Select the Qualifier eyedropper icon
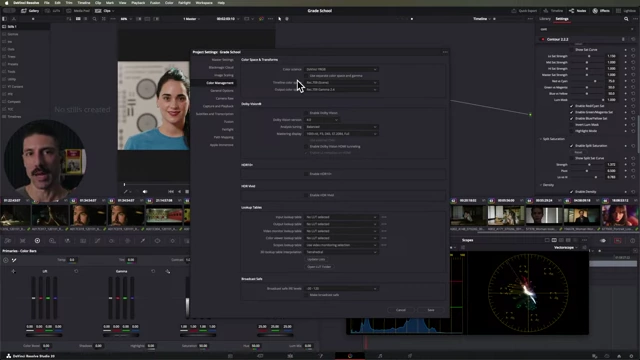This screenshot has width=640, height=360. pos(142,241)
